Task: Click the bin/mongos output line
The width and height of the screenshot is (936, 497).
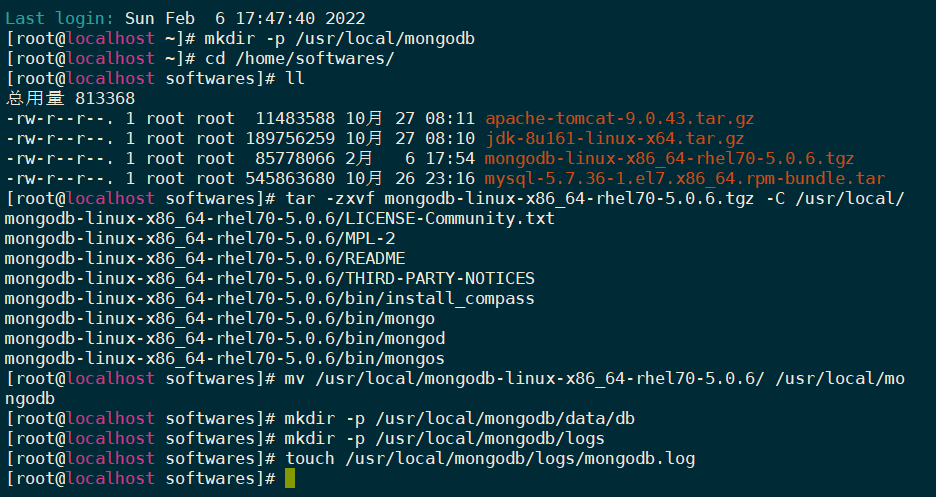Action: tap(225, 358)
